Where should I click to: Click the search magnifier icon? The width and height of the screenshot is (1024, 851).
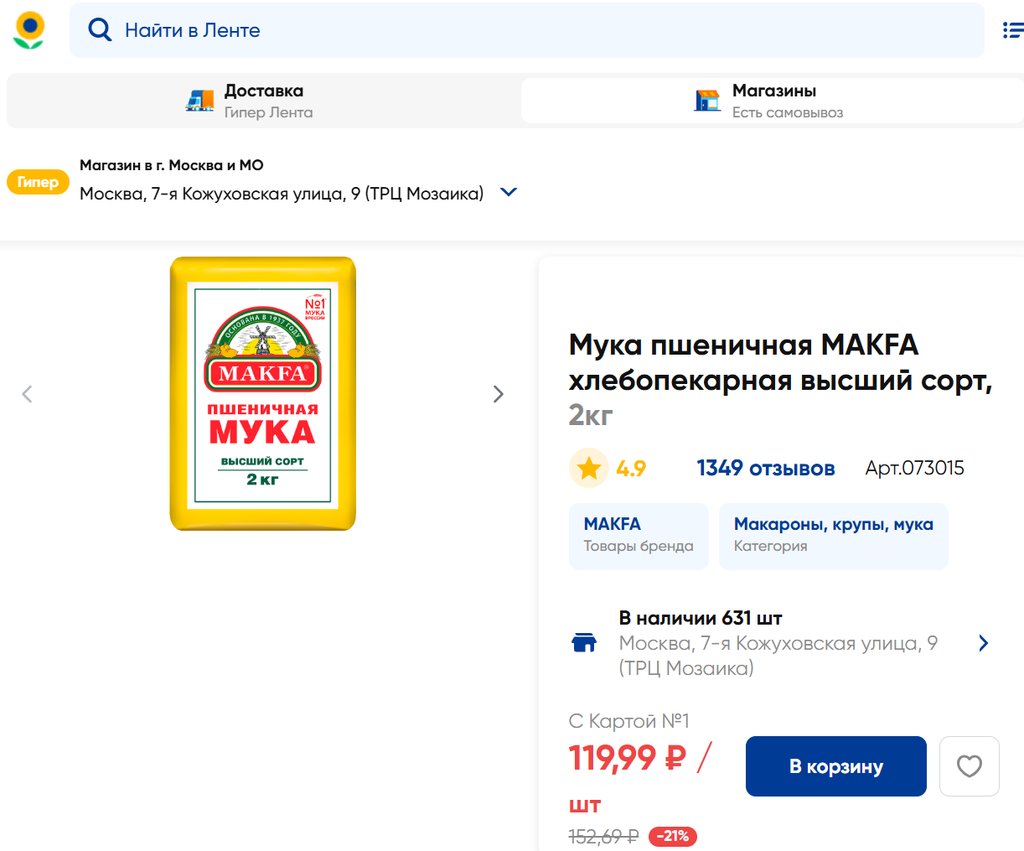coord(100,30)
